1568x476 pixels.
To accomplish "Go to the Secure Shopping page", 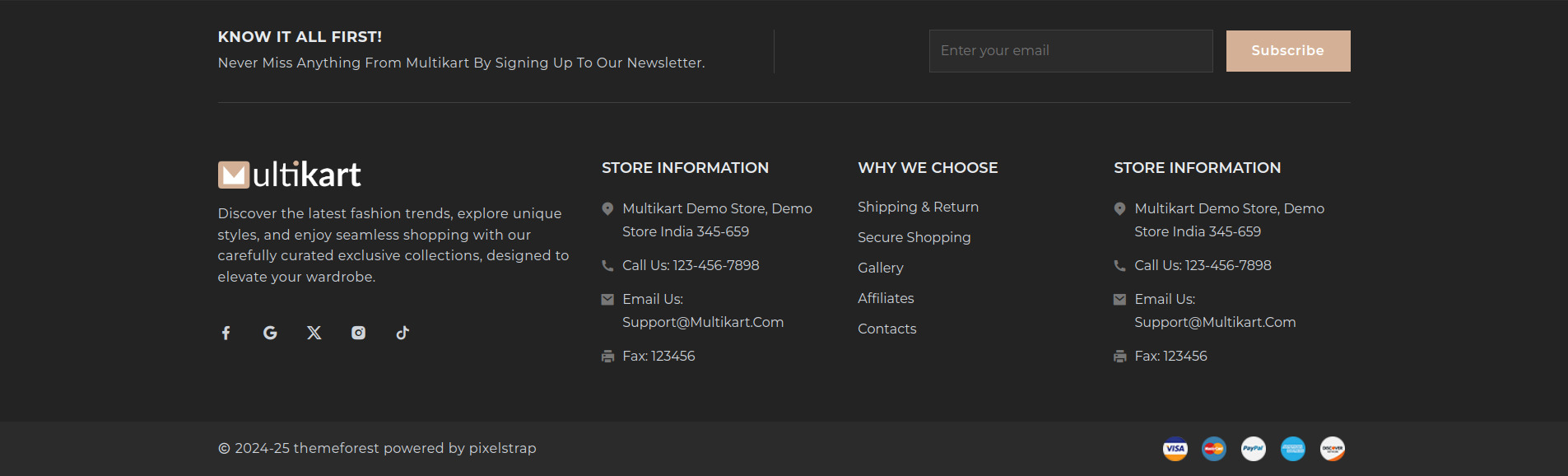I will click(x=914, y=237).
